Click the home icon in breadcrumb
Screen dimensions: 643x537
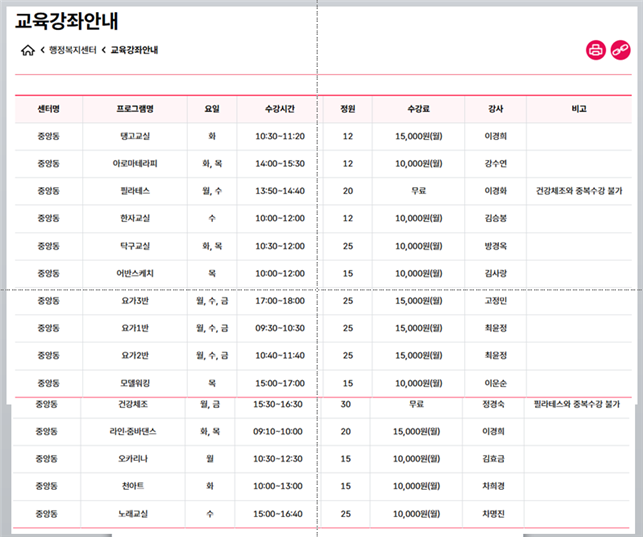coord(27,50)
